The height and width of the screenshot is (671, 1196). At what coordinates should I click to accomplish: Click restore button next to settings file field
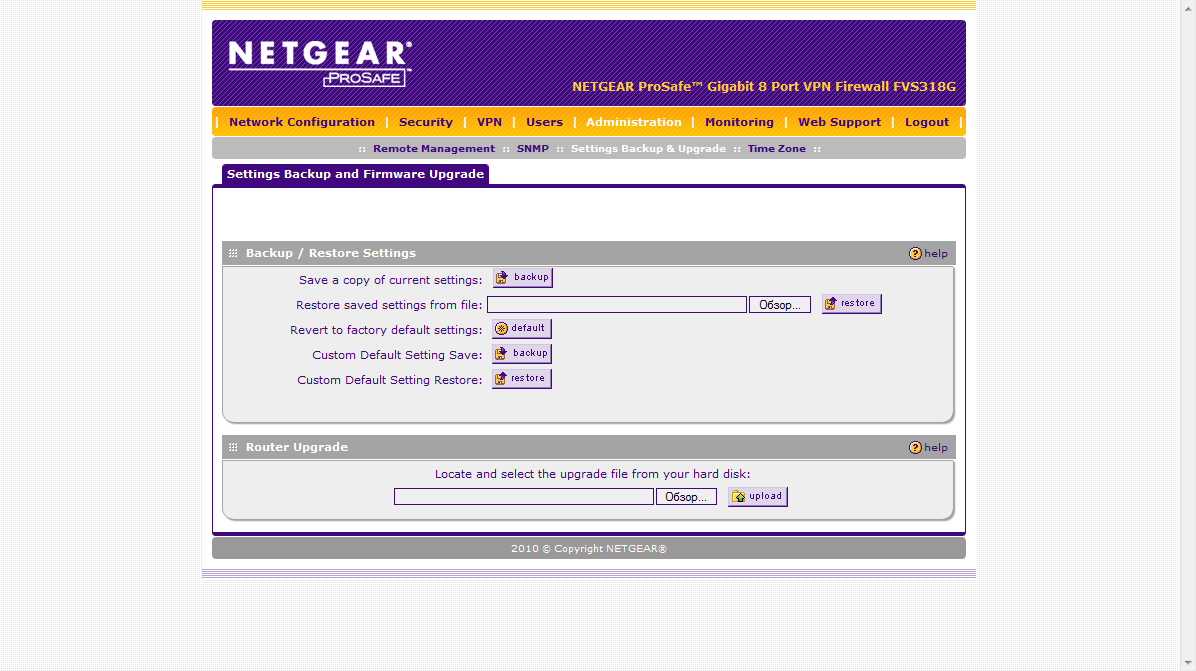click(x=851, y=303)
